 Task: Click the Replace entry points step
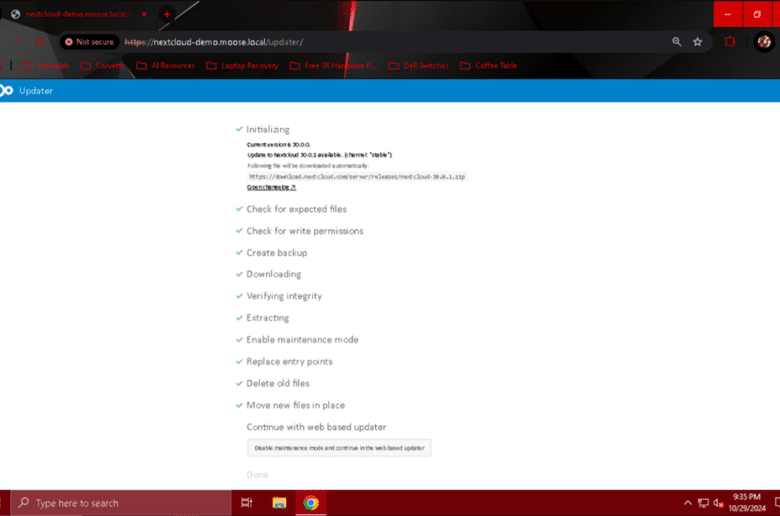click(290, 362)
